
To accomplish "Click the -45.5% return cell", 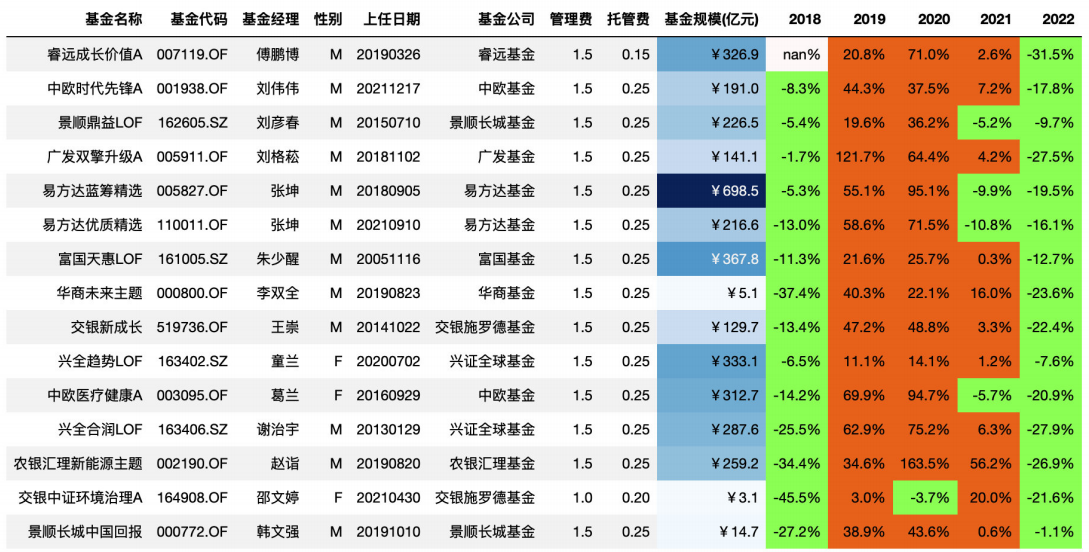I will [798, 498].
